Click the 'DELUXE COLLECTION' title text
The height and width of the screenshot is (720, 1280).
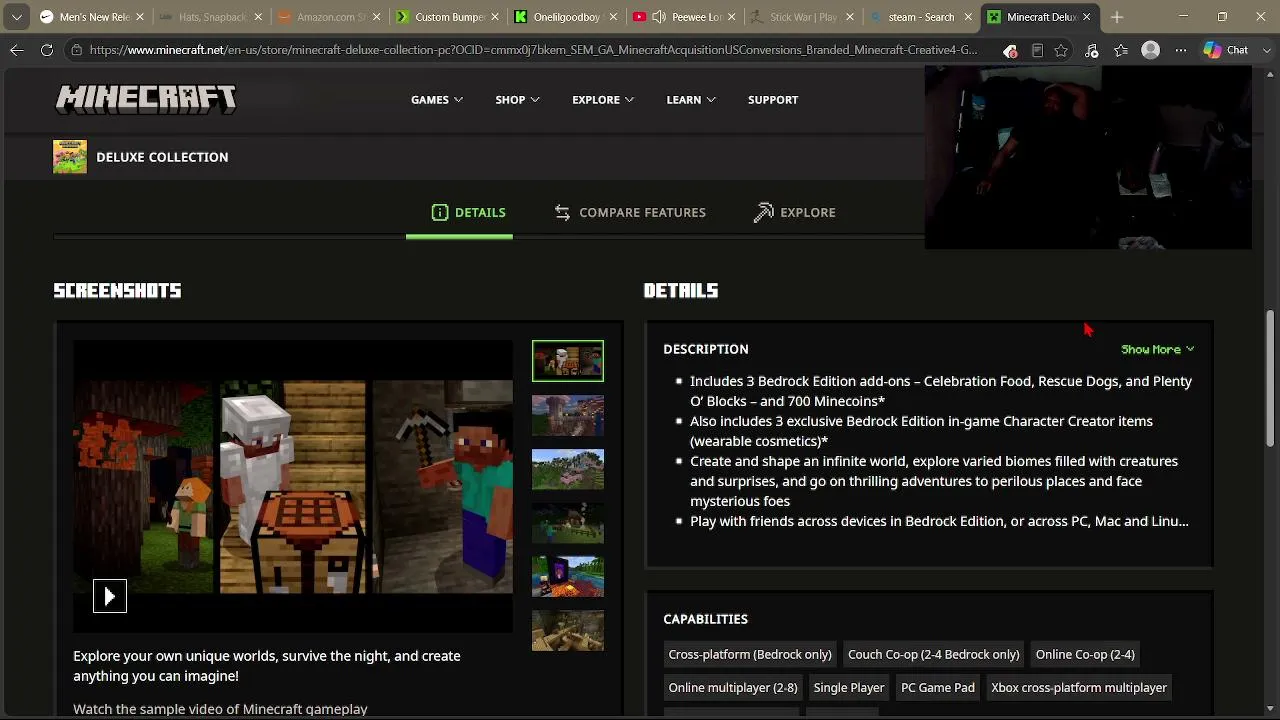162,157
